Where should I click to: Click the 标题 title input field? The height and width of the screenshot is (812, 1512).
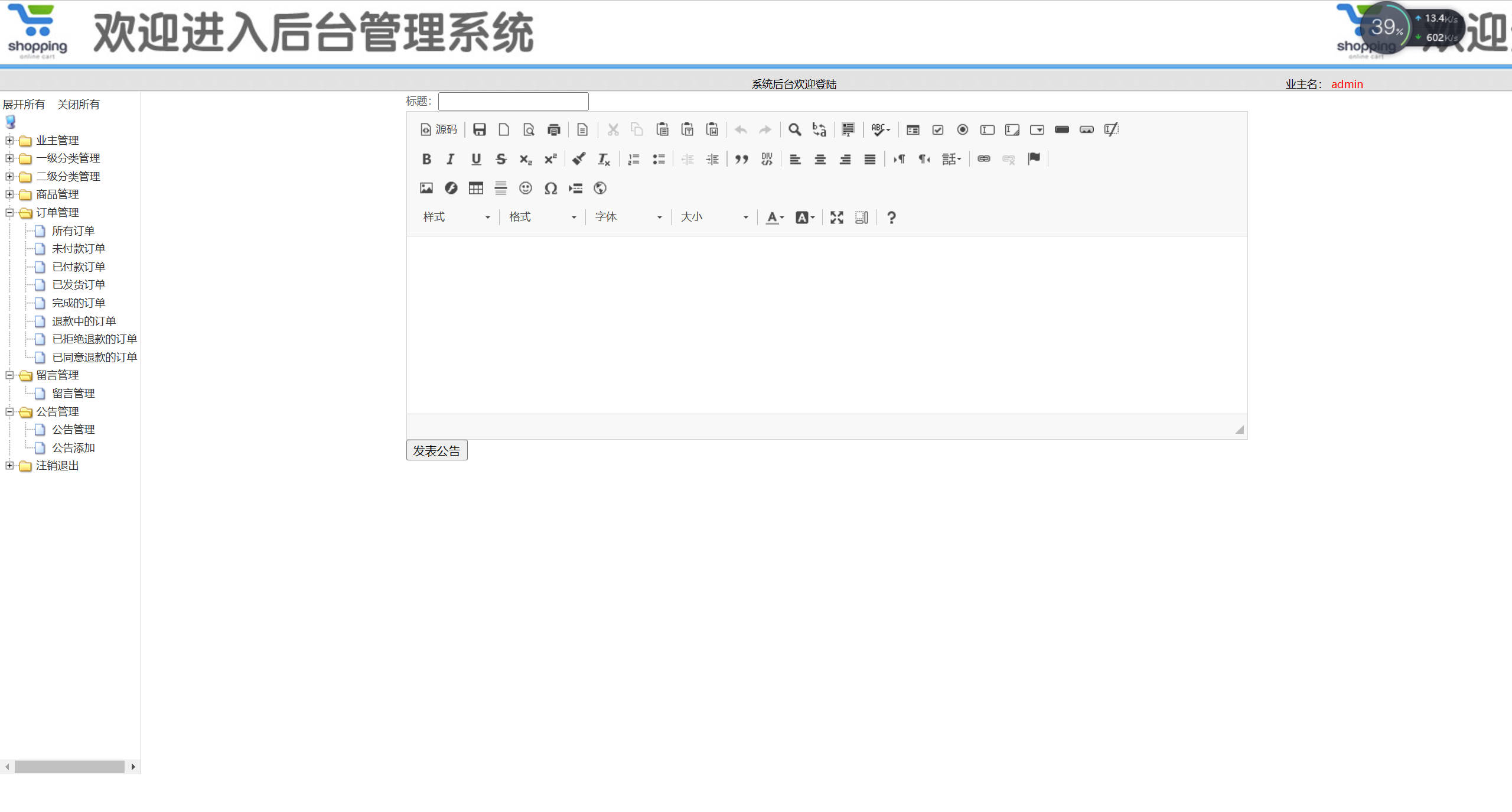click(513, 101)
